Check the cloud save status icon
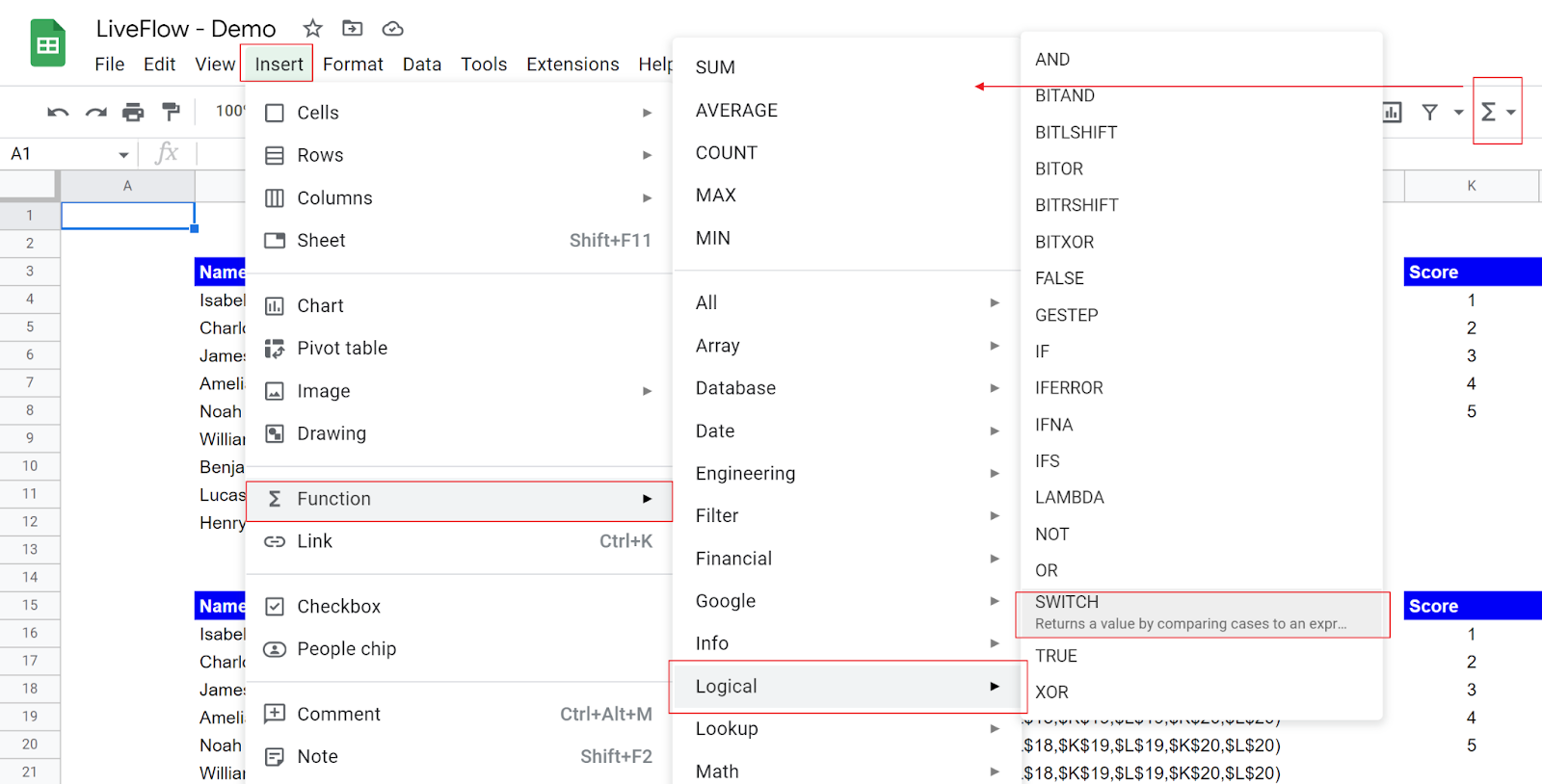 pyautogui.click(x=392, y=28)
